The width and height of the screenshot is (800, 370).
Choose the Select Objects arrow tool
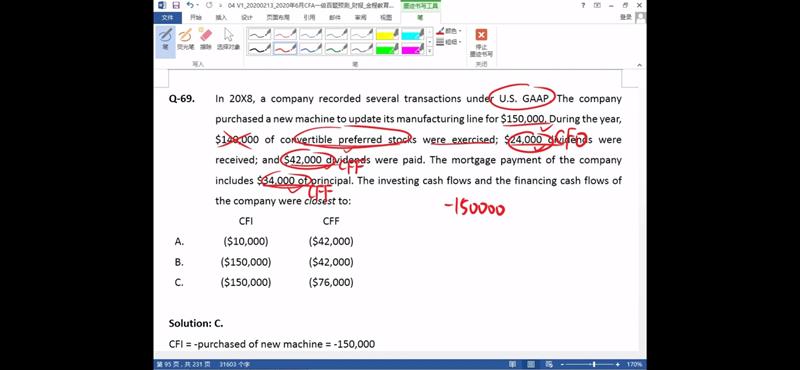click(228, 40)
